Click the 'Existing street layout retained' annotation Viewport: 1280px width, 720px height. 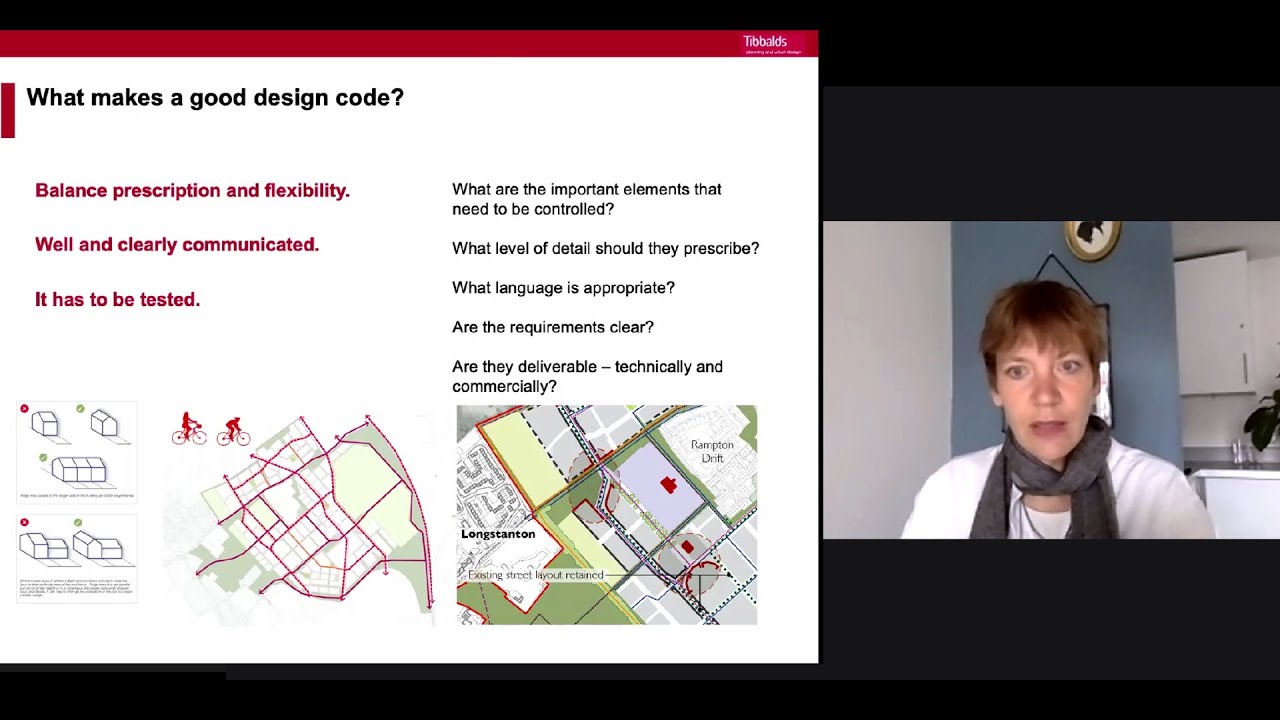pyautogui.click(x=534, y=575)
